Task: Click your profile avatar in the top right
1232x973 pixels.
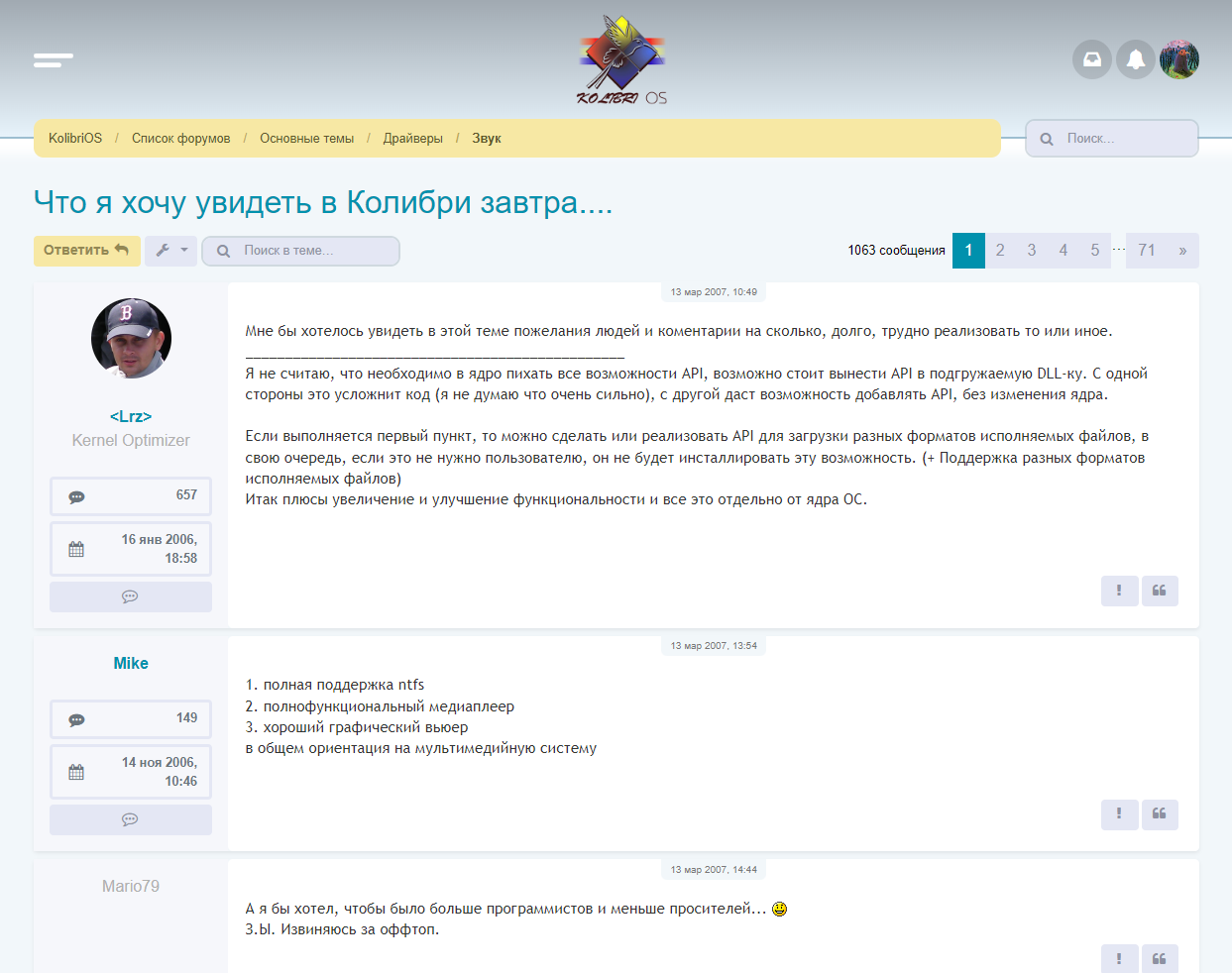Action: coord(1179,59)
